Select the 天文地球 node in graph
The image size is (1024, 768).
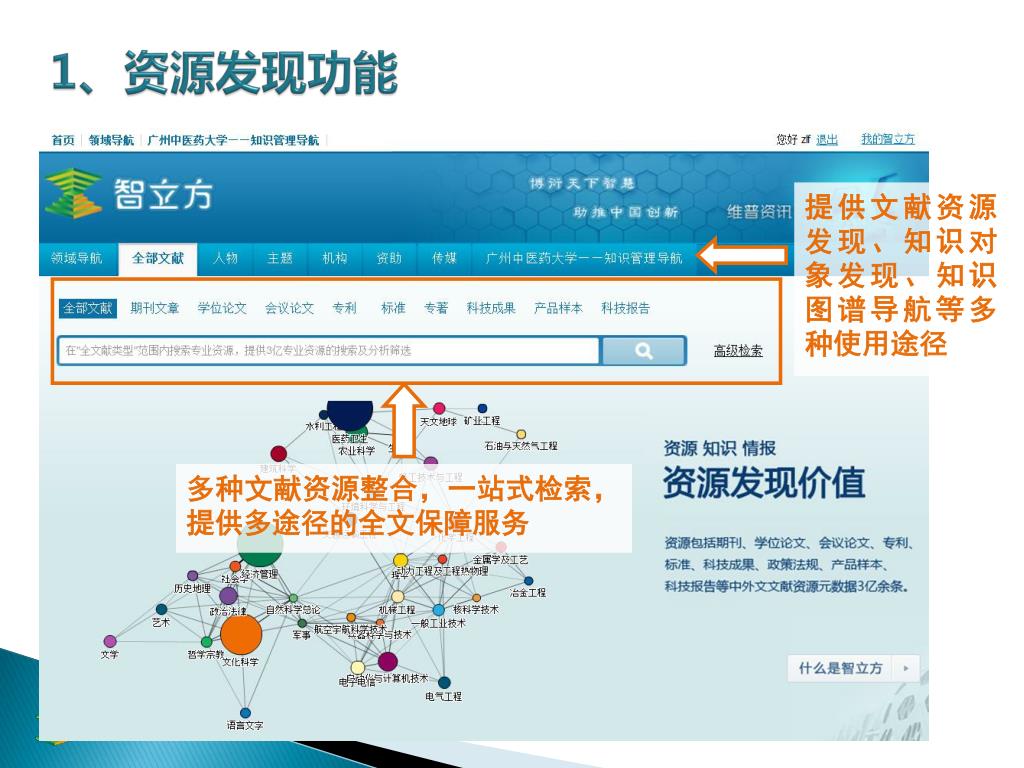pos(440,409)
